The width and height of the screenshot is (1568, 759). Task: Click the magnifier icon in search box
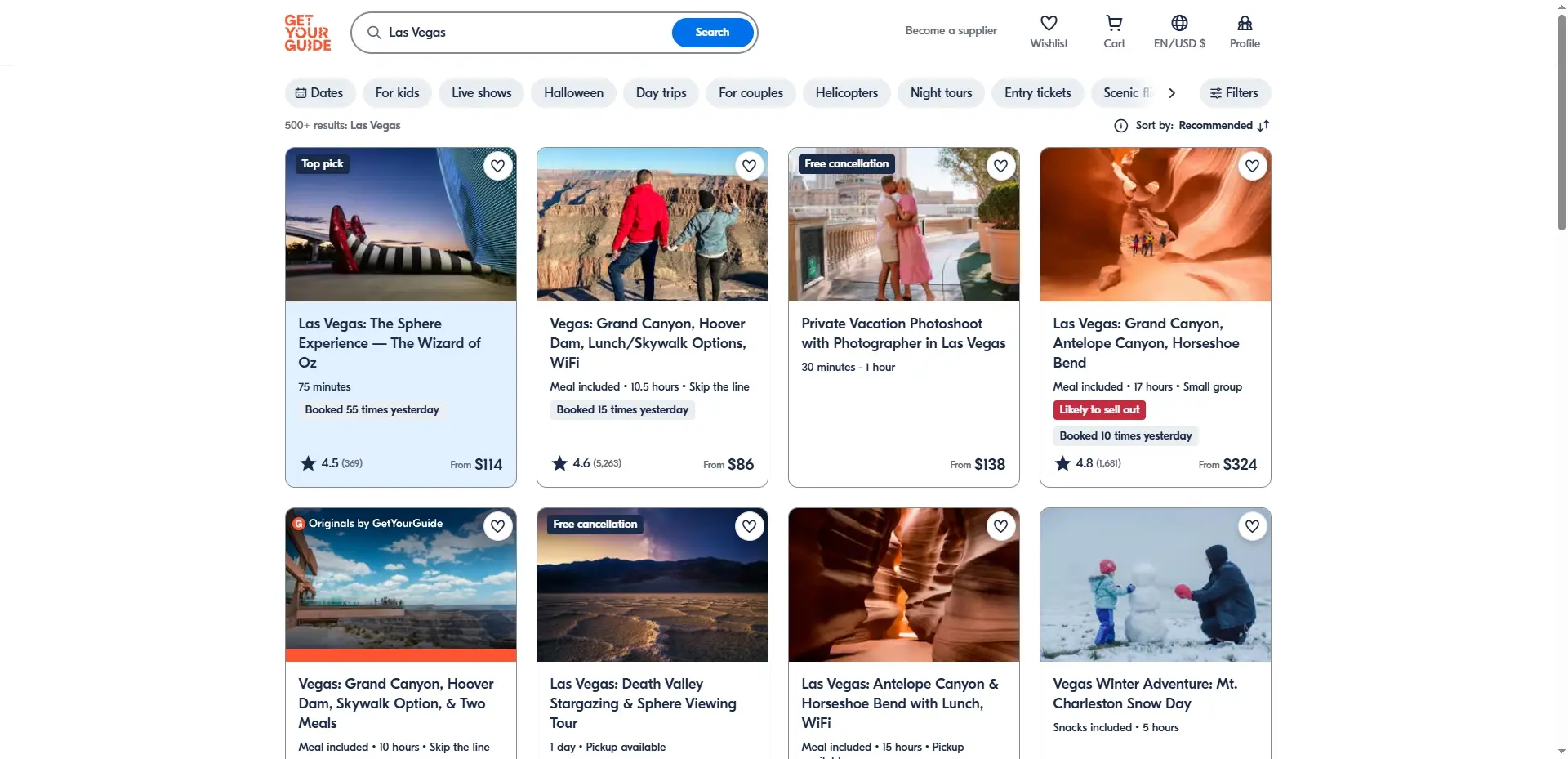[374, 33]
